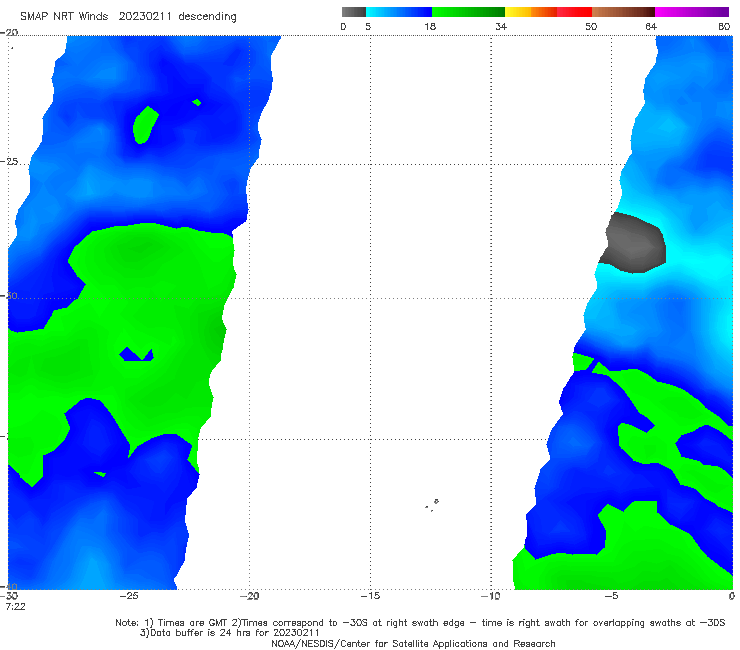Viewport: 740px width, 650px height.
Task: Click the colorbar label '50'
Action: point(591,27)
